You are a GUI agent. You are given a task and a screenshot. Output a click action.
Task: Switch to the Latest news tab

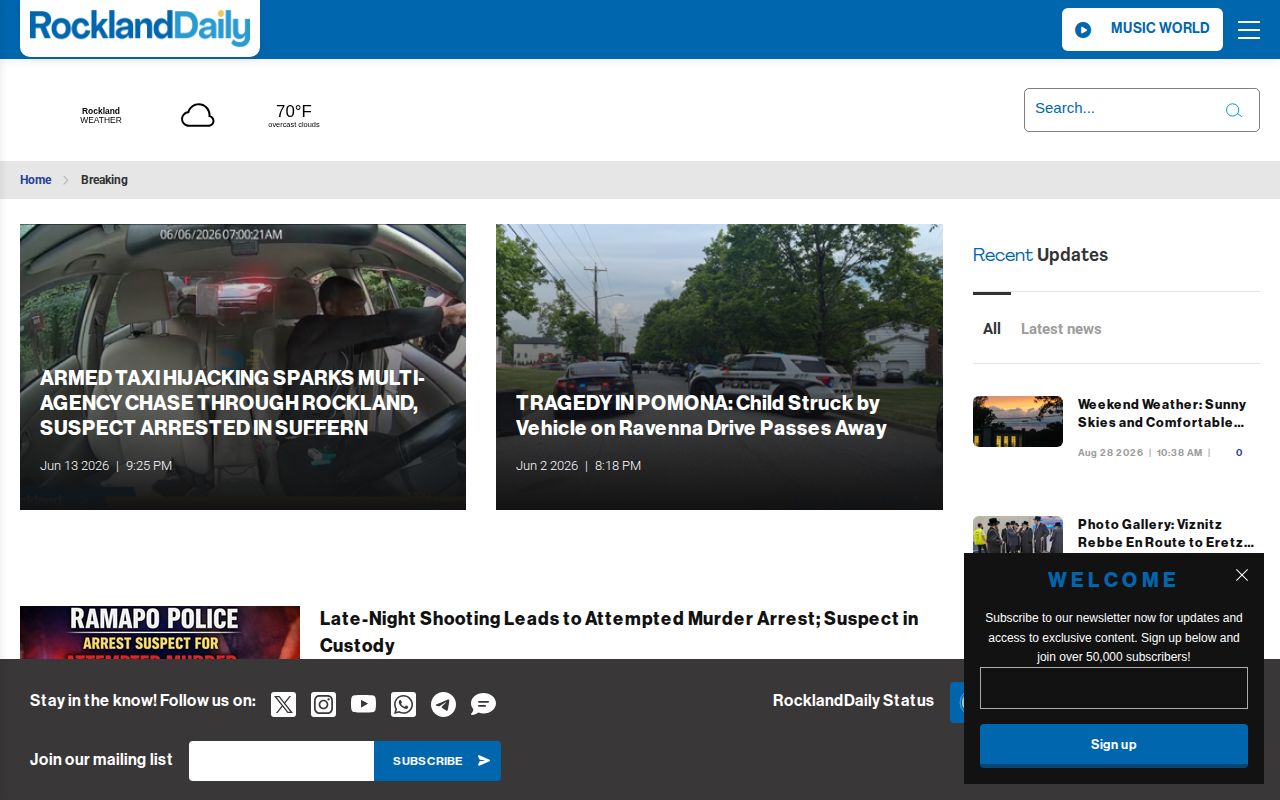pos(1061,329)
